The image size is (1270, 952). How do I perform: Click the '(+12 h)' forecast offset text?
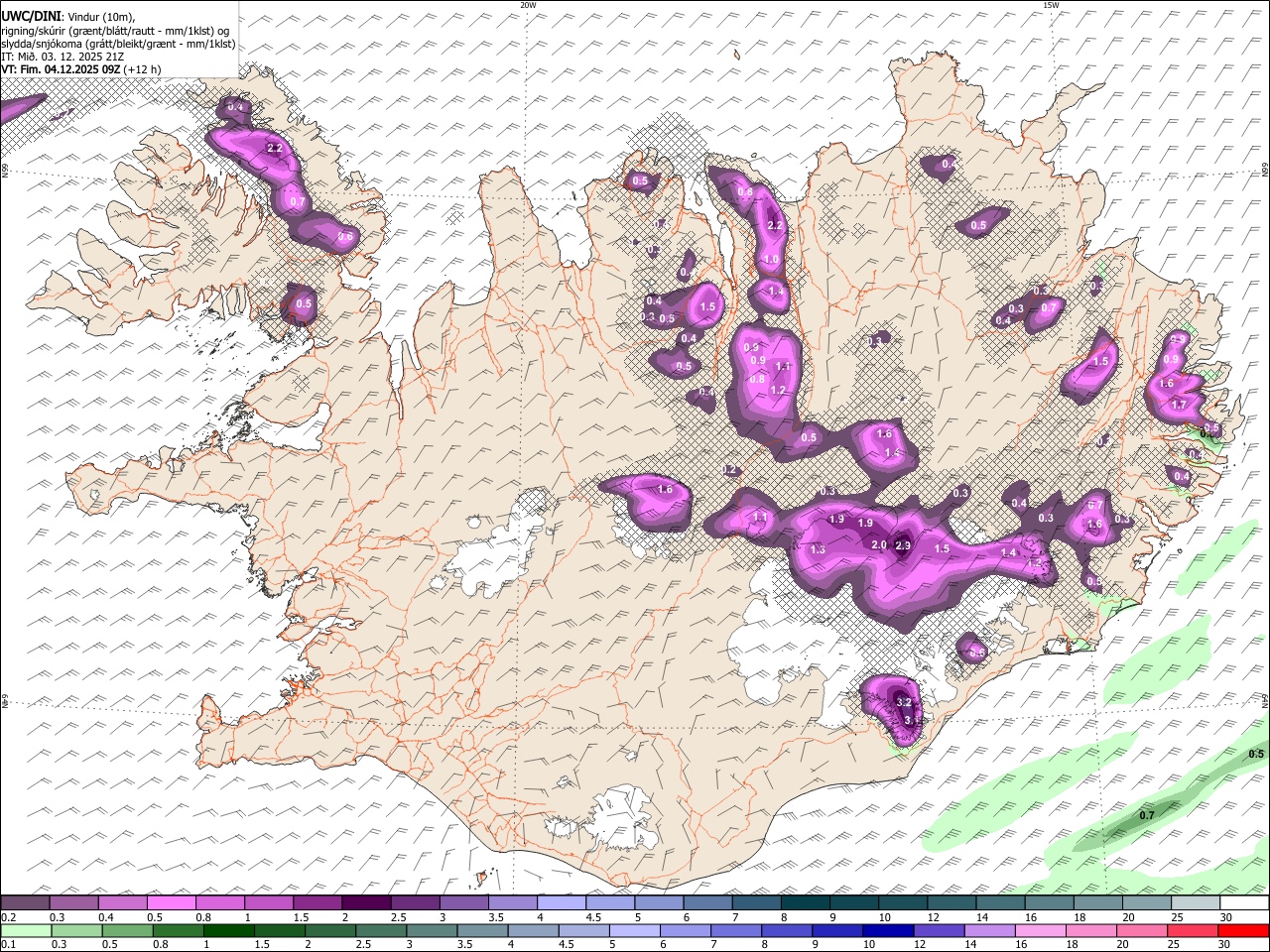[142, 69]
